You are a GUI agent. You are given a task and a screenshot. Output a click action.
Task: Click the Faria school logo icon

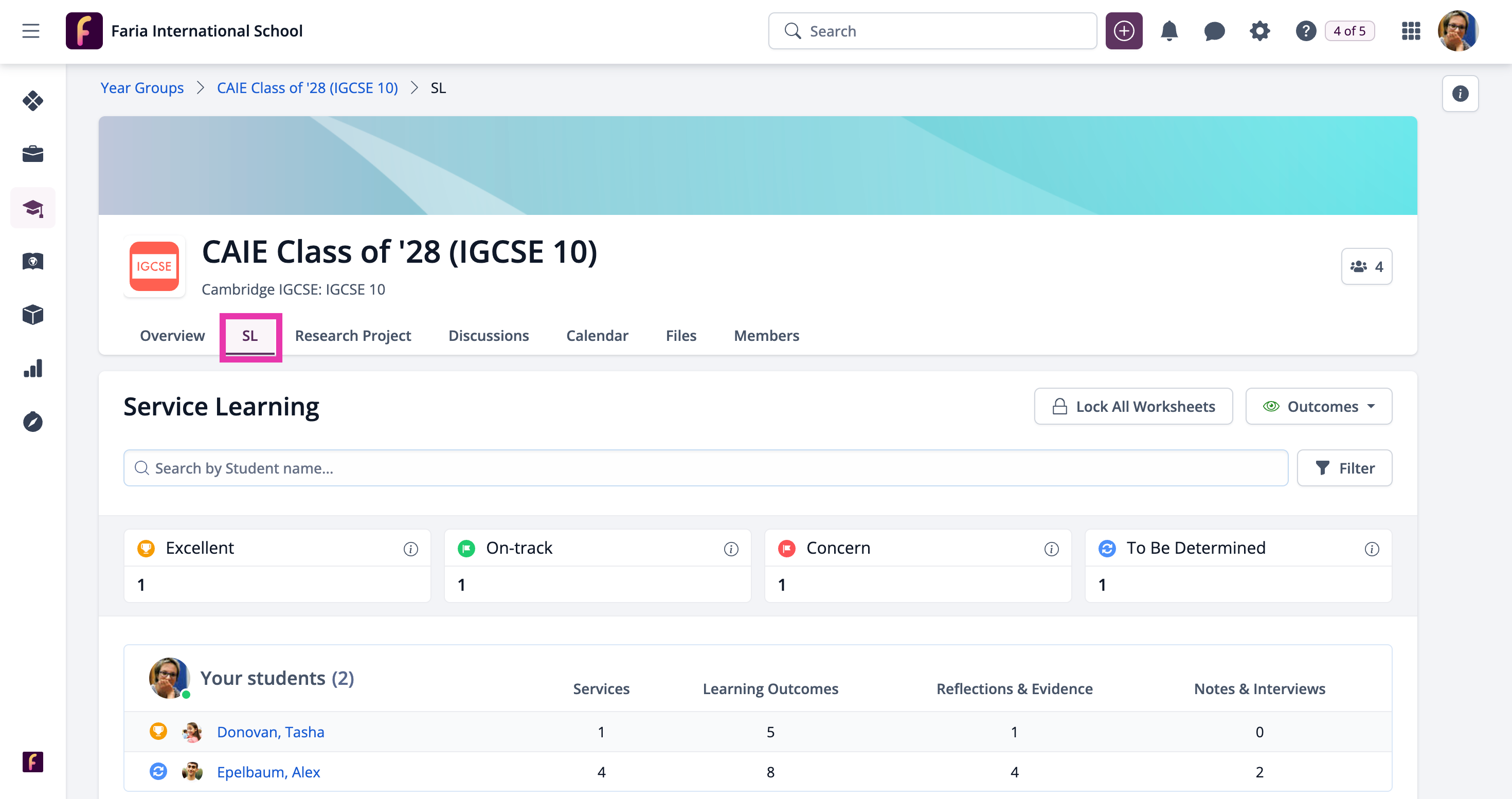pos(84,31)
